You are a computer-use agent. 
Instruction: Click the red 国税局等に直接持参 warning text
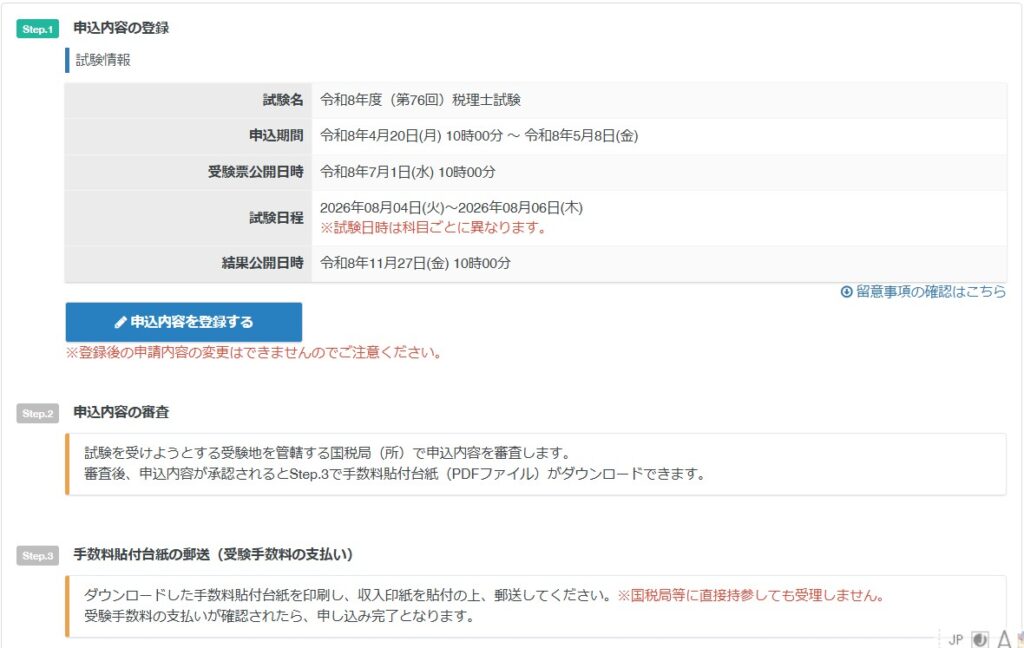pyautogui.click(x=750, y=596)
